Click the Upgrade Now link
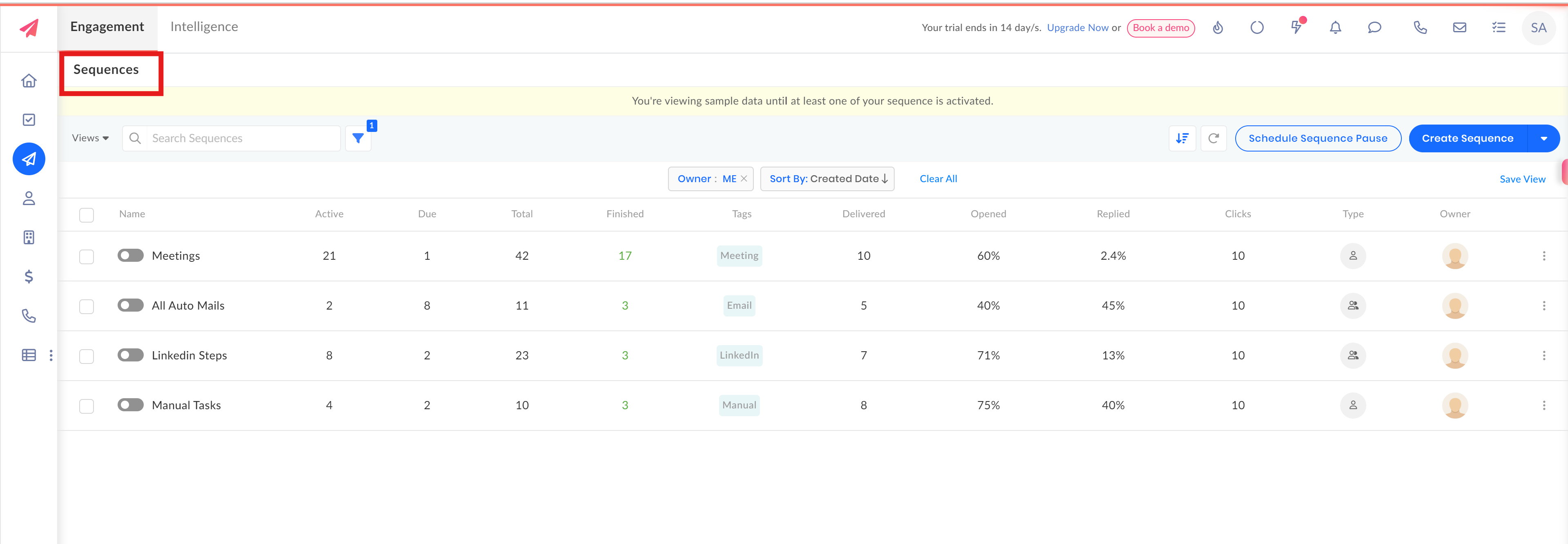This screenshot has height=544, width=1568. [1078, 27]
